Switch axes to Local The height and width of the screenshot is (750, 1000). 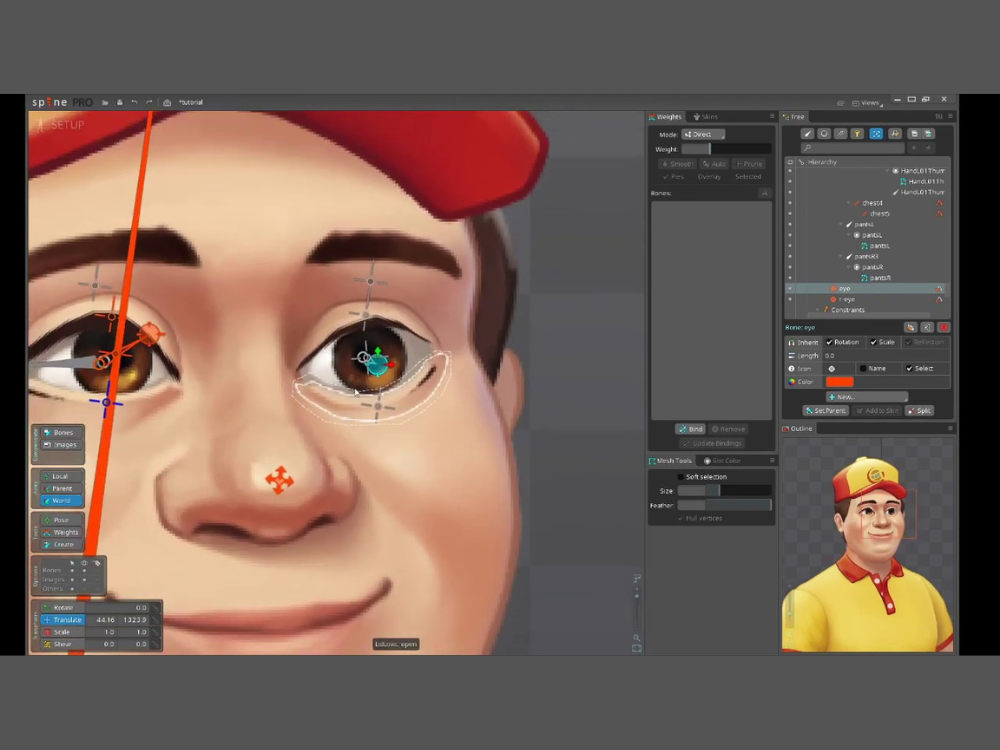[61, 476]
